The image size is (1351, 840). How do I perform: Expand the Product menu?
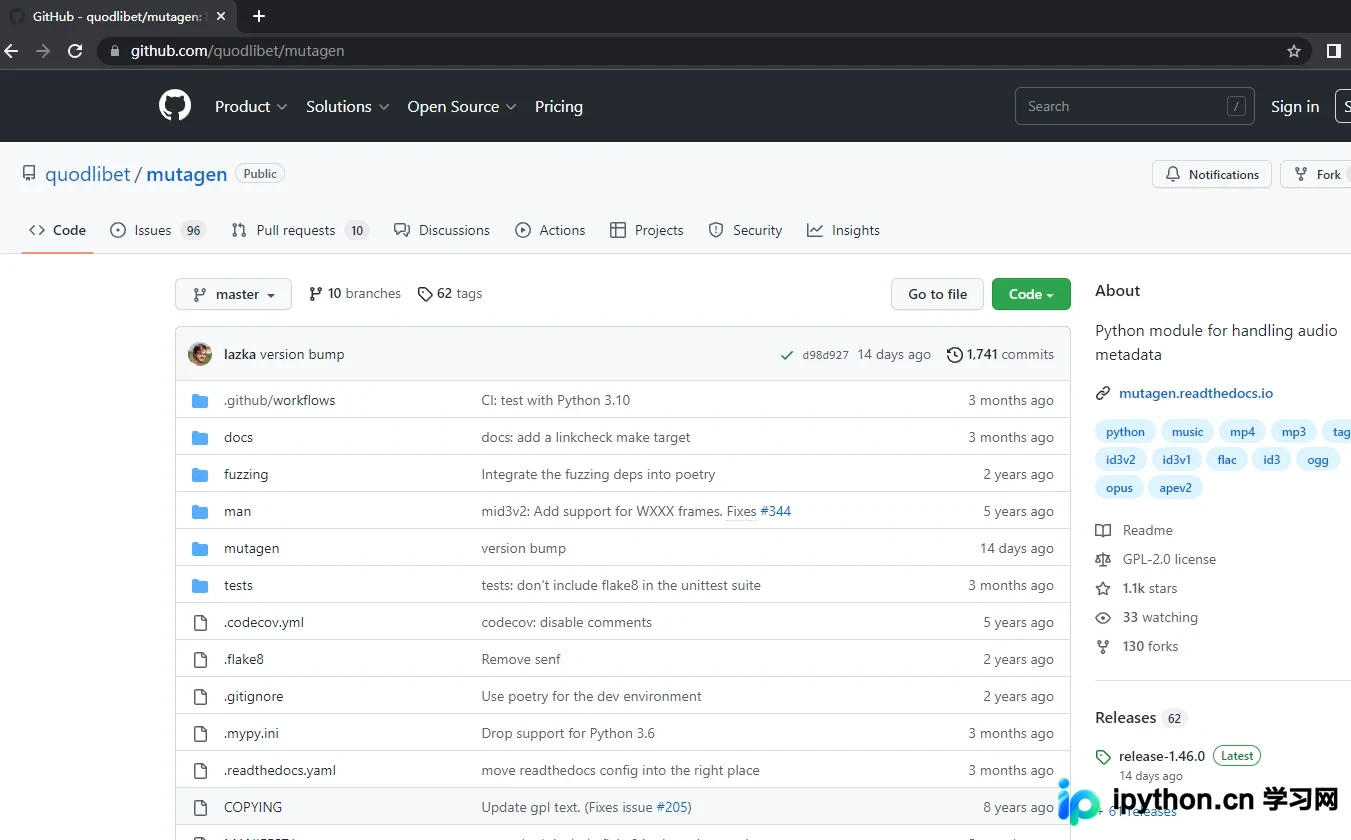pyautogui.click(x=251, y=107)
